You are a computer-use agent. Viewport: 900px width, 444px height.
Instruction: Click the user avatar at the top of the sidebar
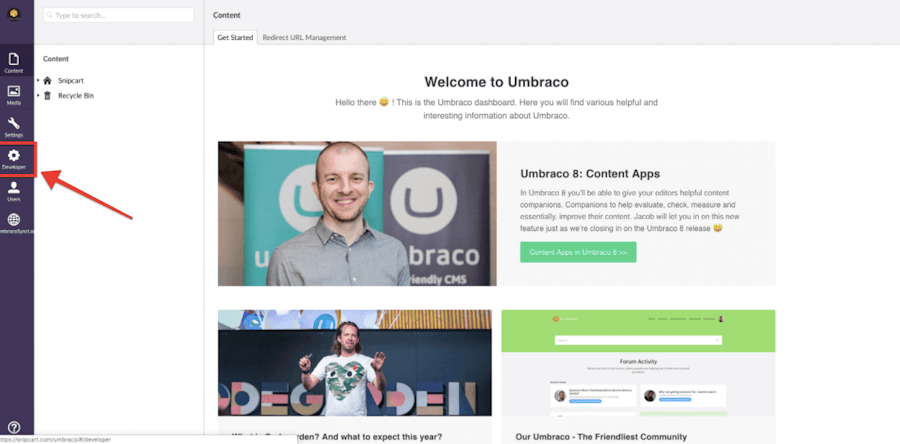pyautogui.click(x=14, y=13)
